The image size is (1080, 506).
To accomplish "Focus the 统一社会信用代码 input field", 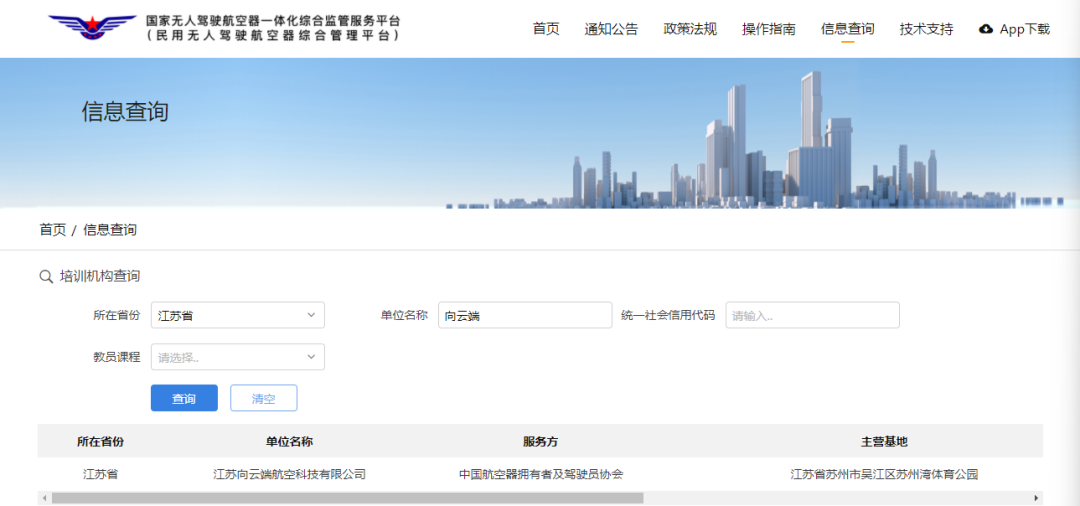I will point(812,315).
